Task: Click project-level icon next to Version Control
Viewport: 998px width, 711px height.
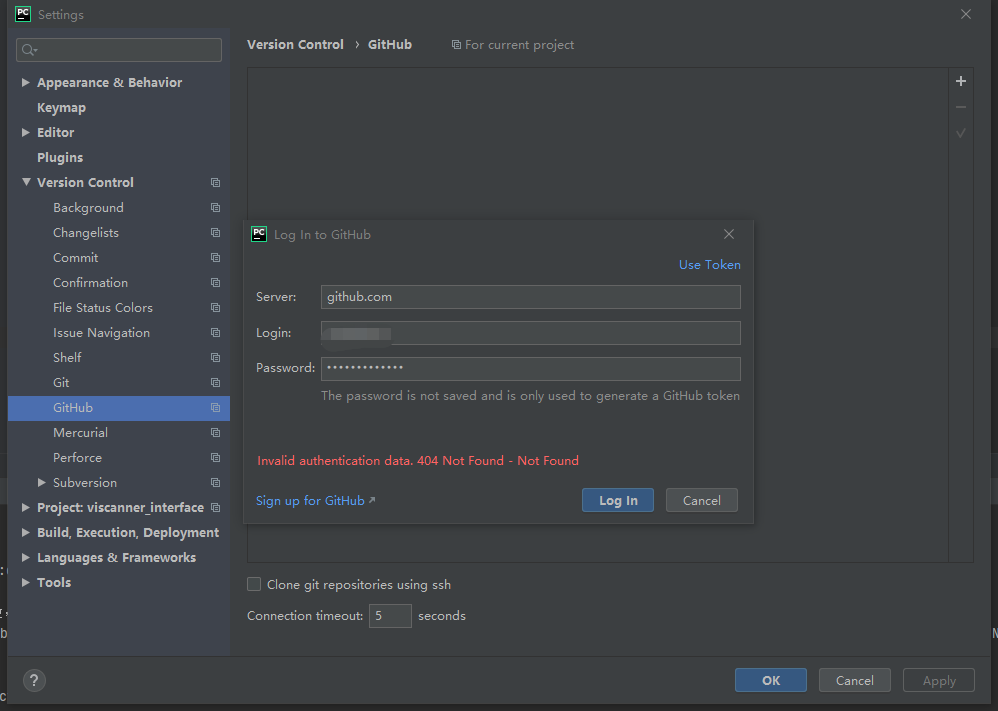Action: click(x=215, y=183)
